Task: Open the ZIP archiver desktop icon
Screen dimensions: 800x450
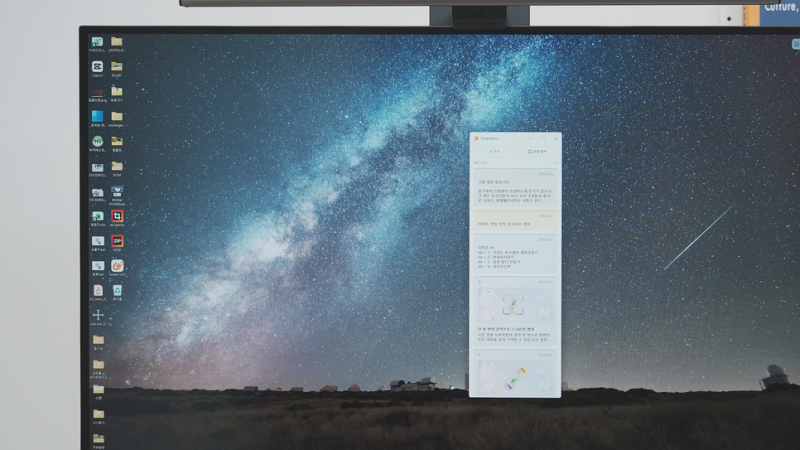Action: 117,241
